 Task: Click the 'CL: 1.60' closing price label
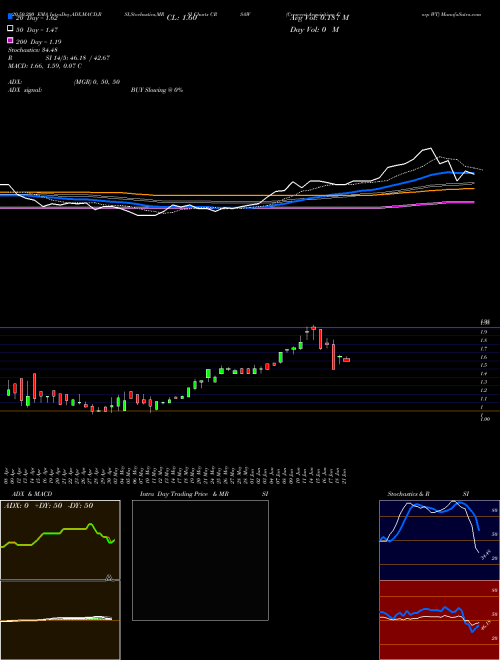[x=182, y=18]
